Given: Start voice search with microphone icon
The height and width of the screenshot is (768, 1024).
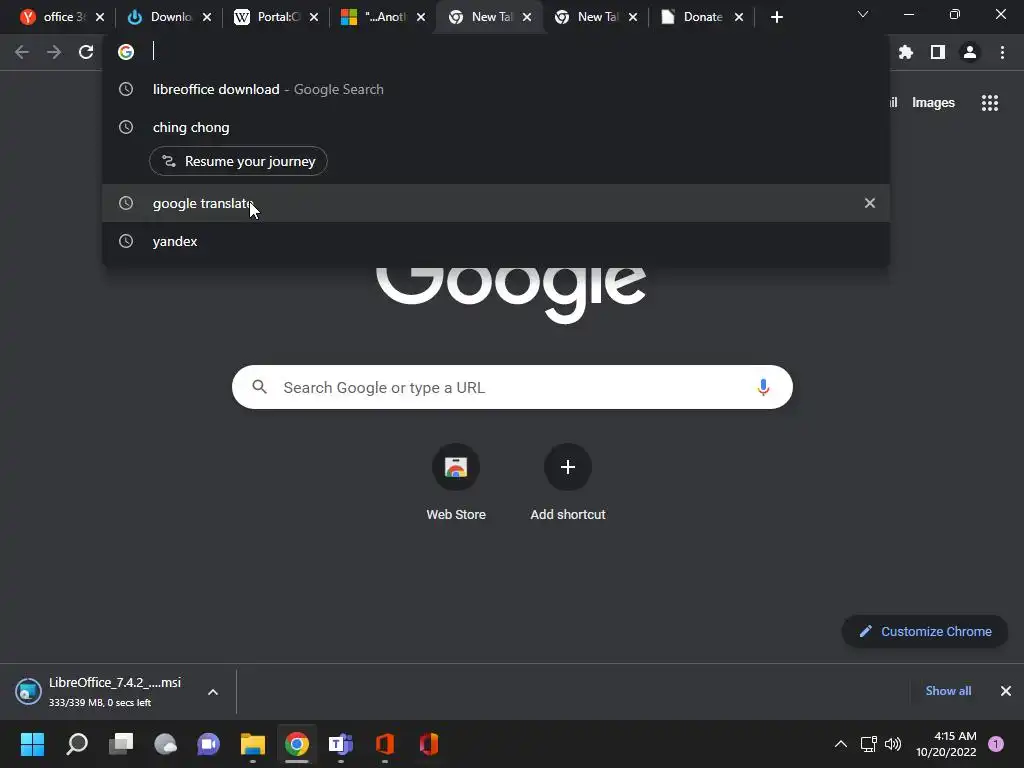Looking at the screenshot, I should 763,387.
